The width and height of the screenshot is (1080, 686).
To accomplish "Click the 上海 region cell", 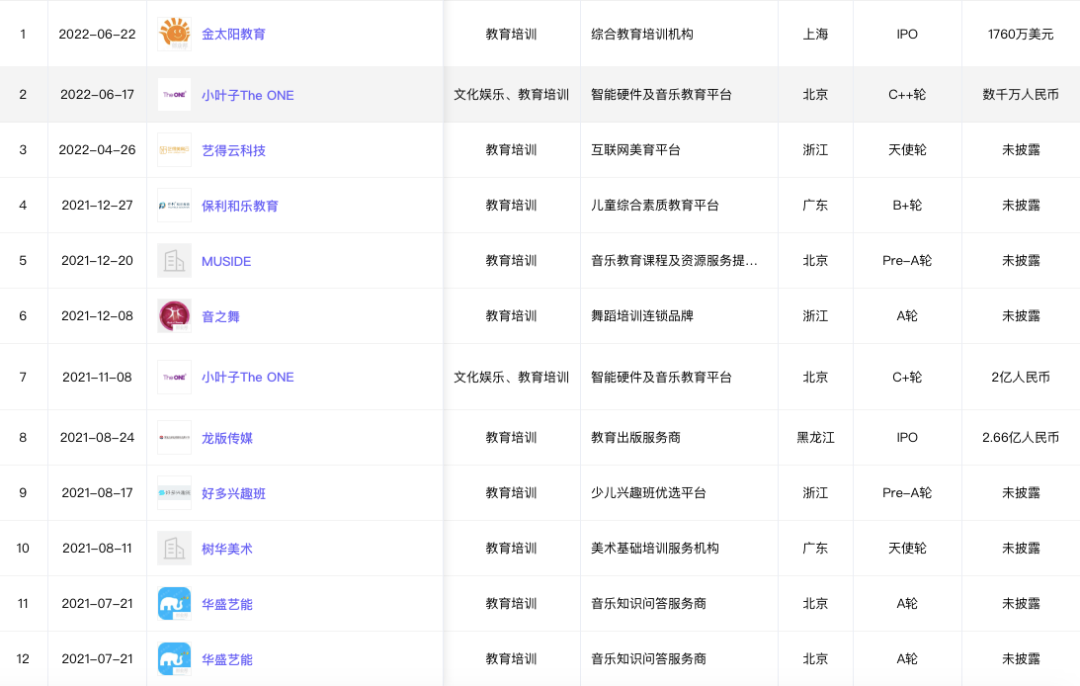I will click(816, 34).
